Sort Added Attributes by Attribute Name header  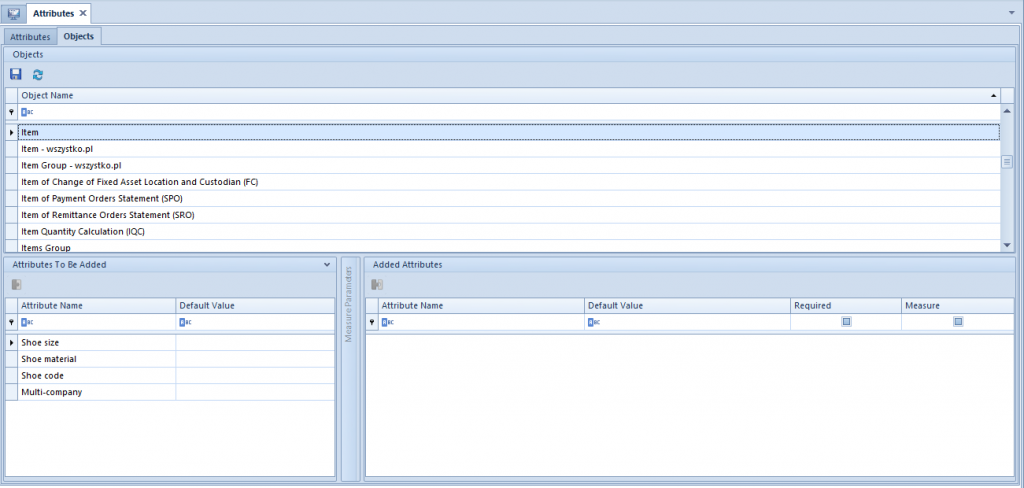tap(481, 306)
